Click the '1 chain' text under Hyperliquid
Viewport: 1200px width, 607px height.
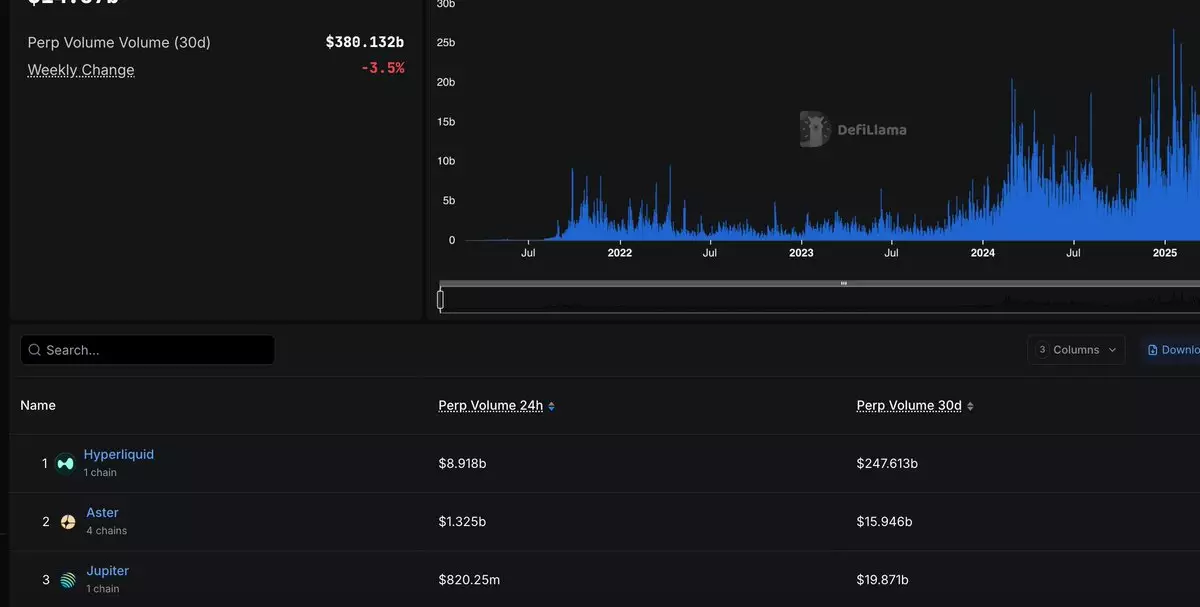coord(100,472)
